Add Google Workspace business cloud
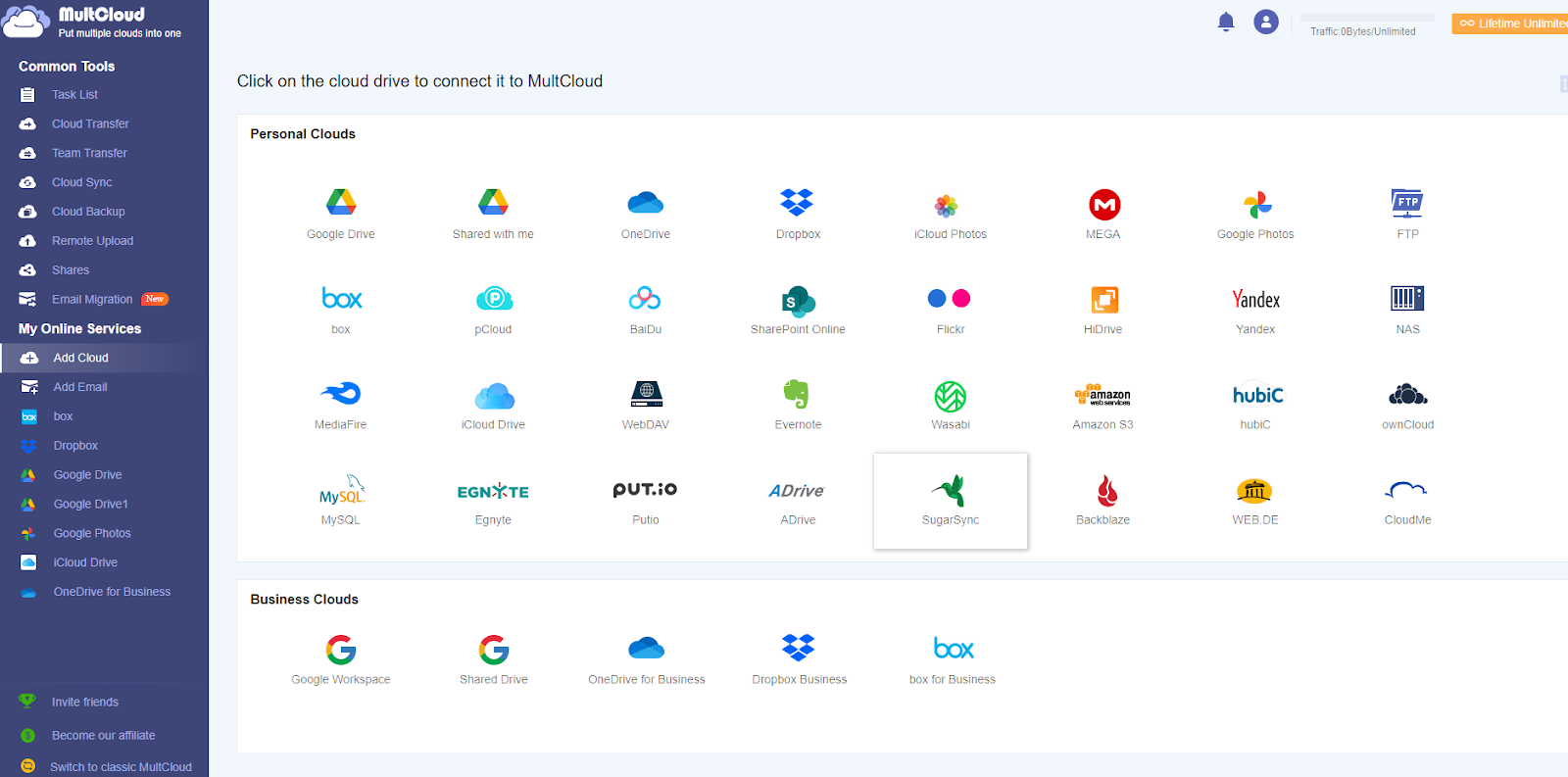1568x777 pixels. 341,649
